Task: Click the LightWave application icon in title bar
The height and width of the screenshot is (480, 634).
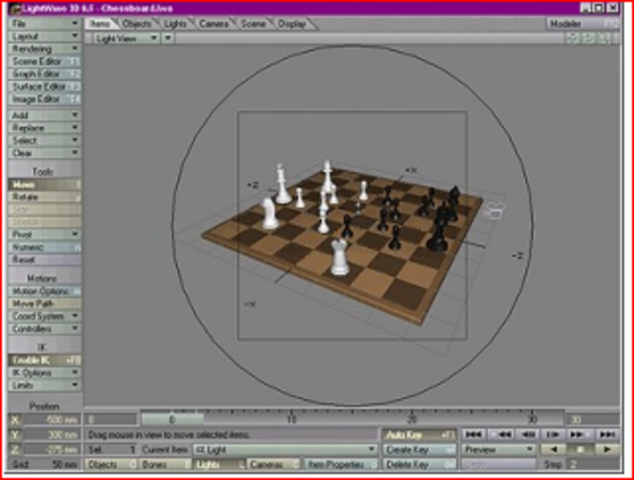Action: pyautogui.click(x=15, y=8)
